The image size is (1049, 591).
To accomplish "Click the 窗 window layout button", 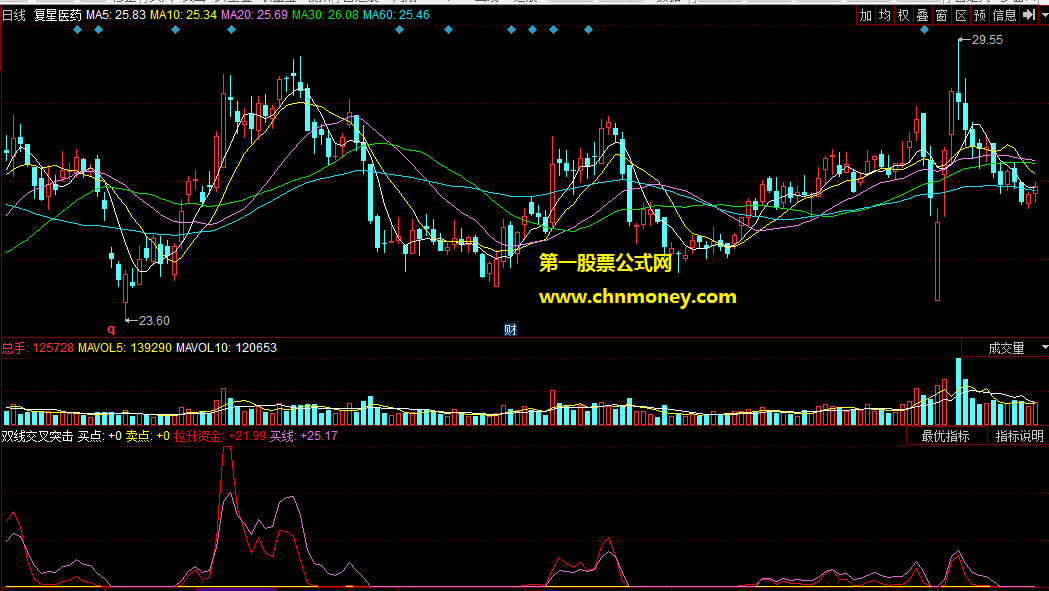I will pos(942,15).
